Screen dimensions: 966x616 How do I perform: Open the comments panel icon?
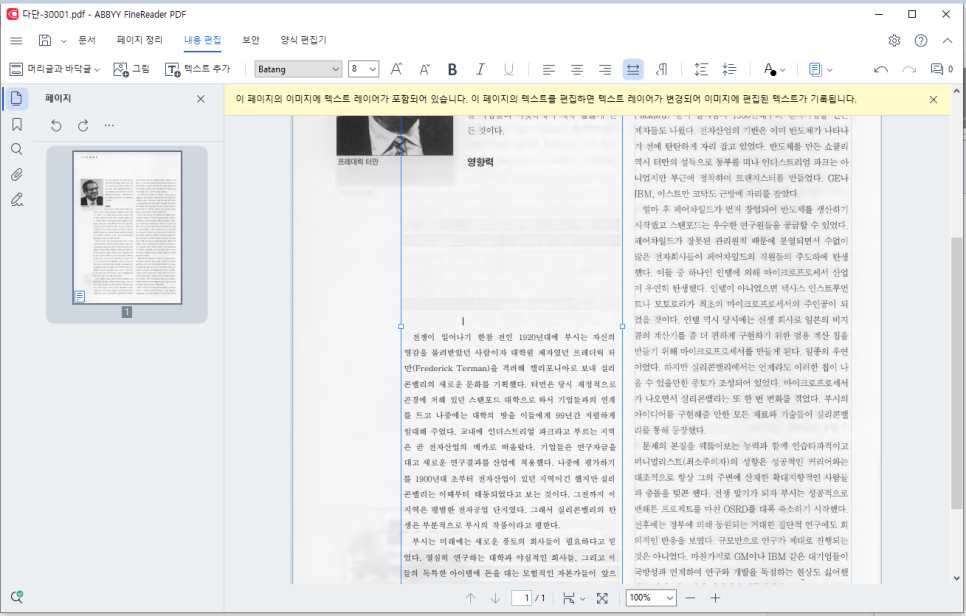(x=941, y=69)
